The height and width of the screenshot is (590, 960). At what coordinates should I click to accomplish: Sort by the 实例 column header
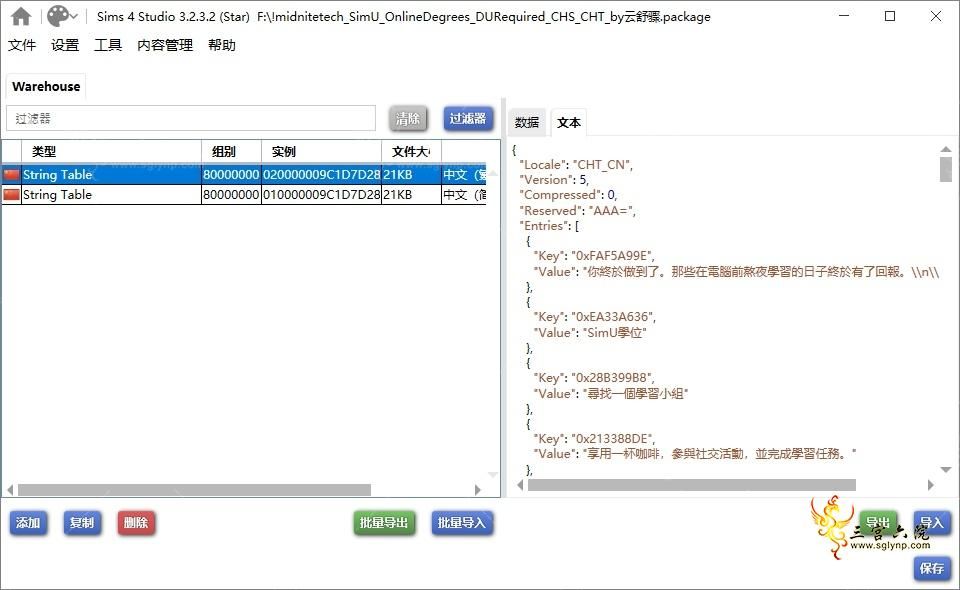pos(321,151)
